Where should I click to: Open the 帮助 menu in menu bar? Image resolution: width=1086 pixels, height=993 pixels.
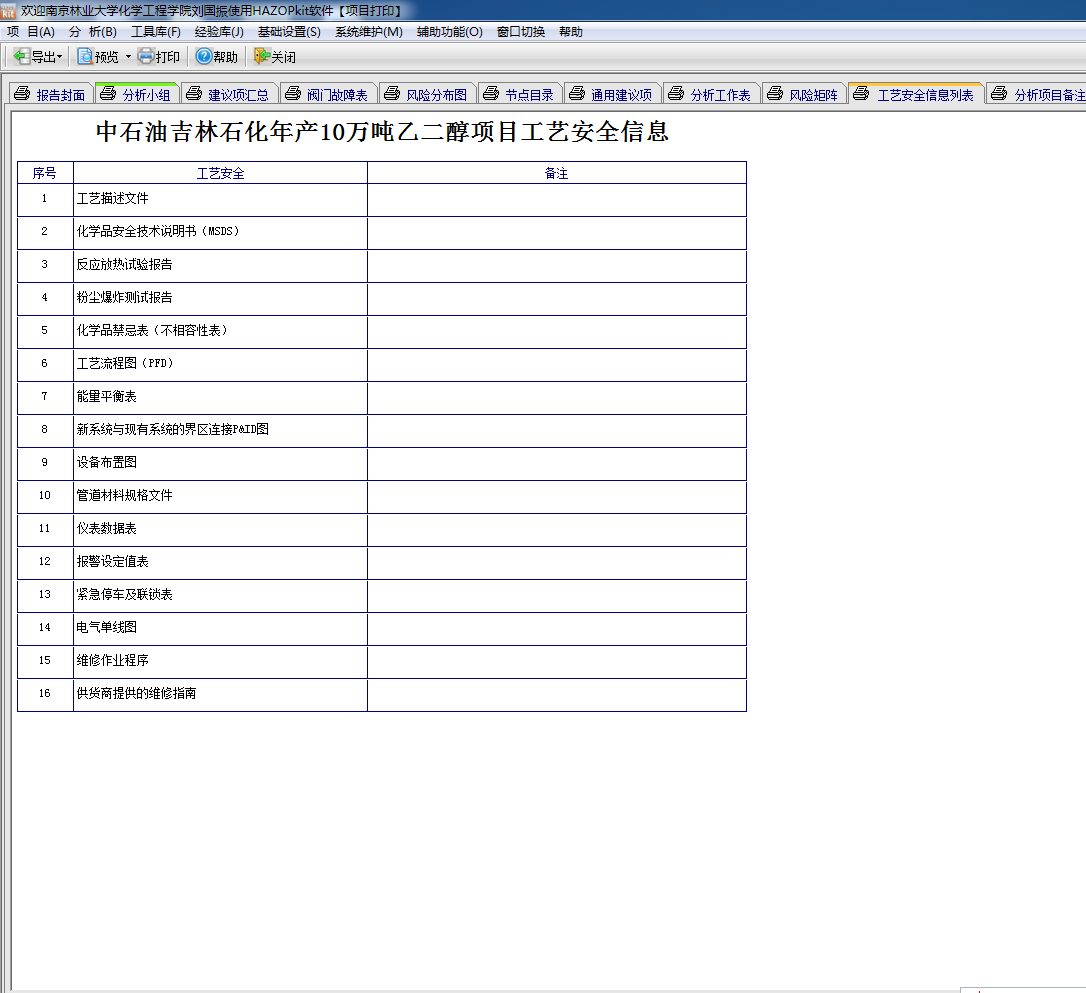coord(571,32)
